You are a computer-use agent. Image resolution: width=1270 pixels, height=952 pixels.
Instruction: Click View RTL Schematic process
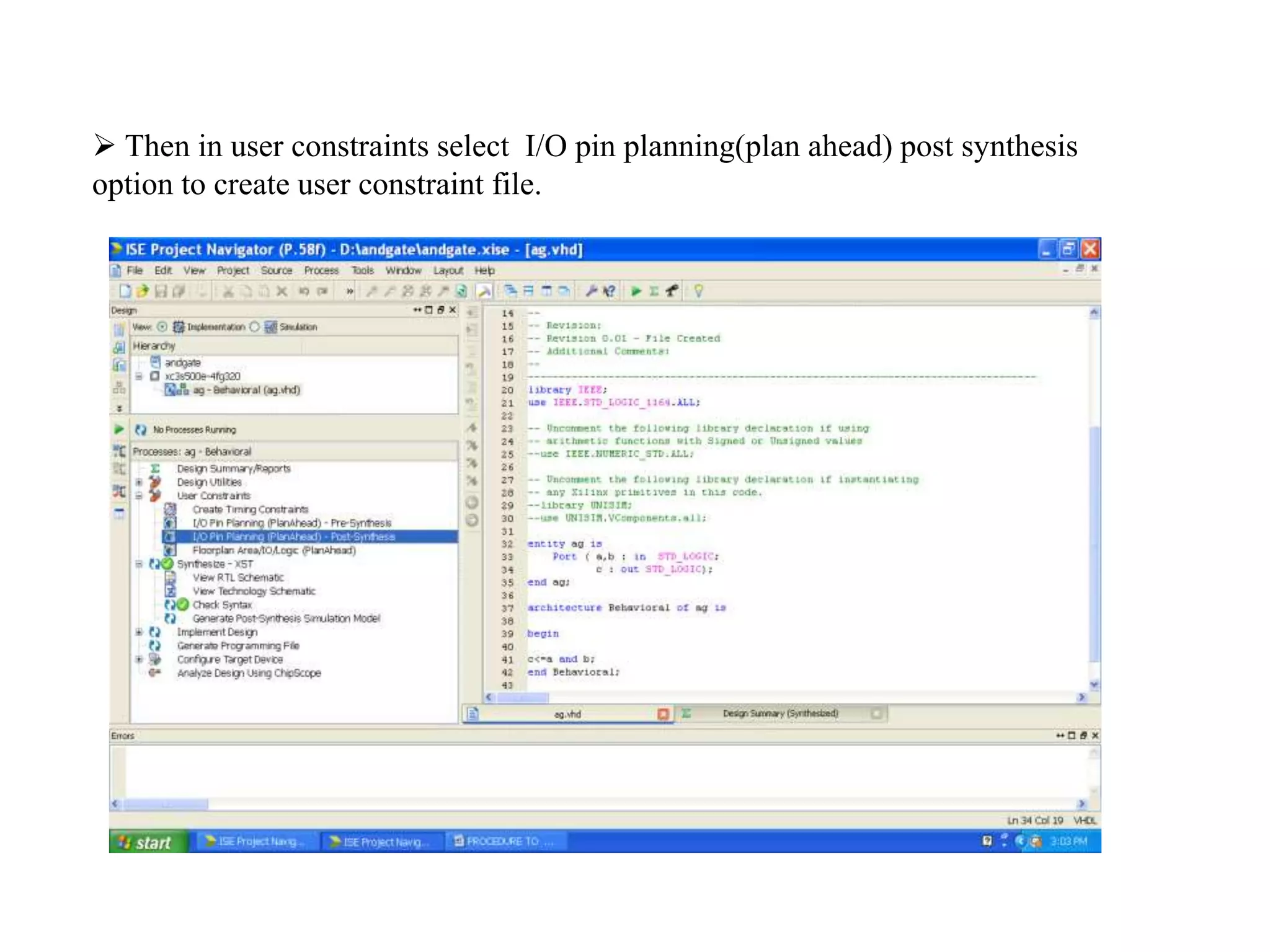(238, 578)
